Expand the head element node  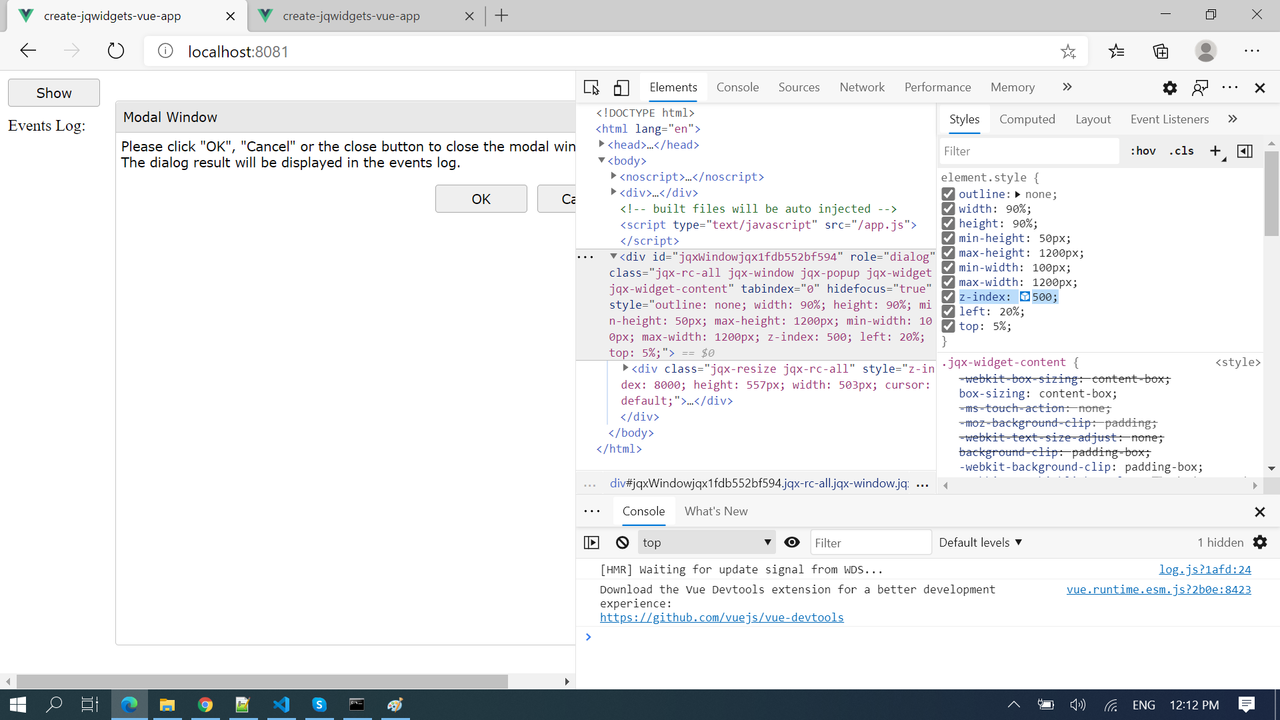[602, 145]
